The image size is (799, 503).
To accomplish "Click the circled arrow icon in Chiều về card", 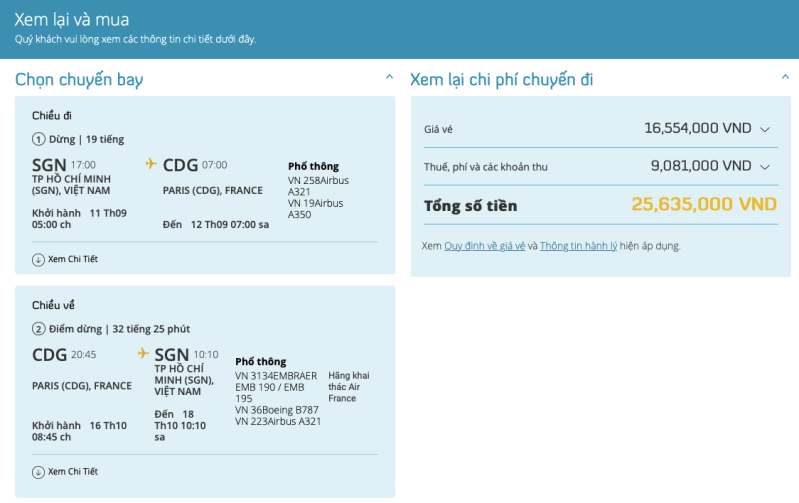I will tap(38, 471).
